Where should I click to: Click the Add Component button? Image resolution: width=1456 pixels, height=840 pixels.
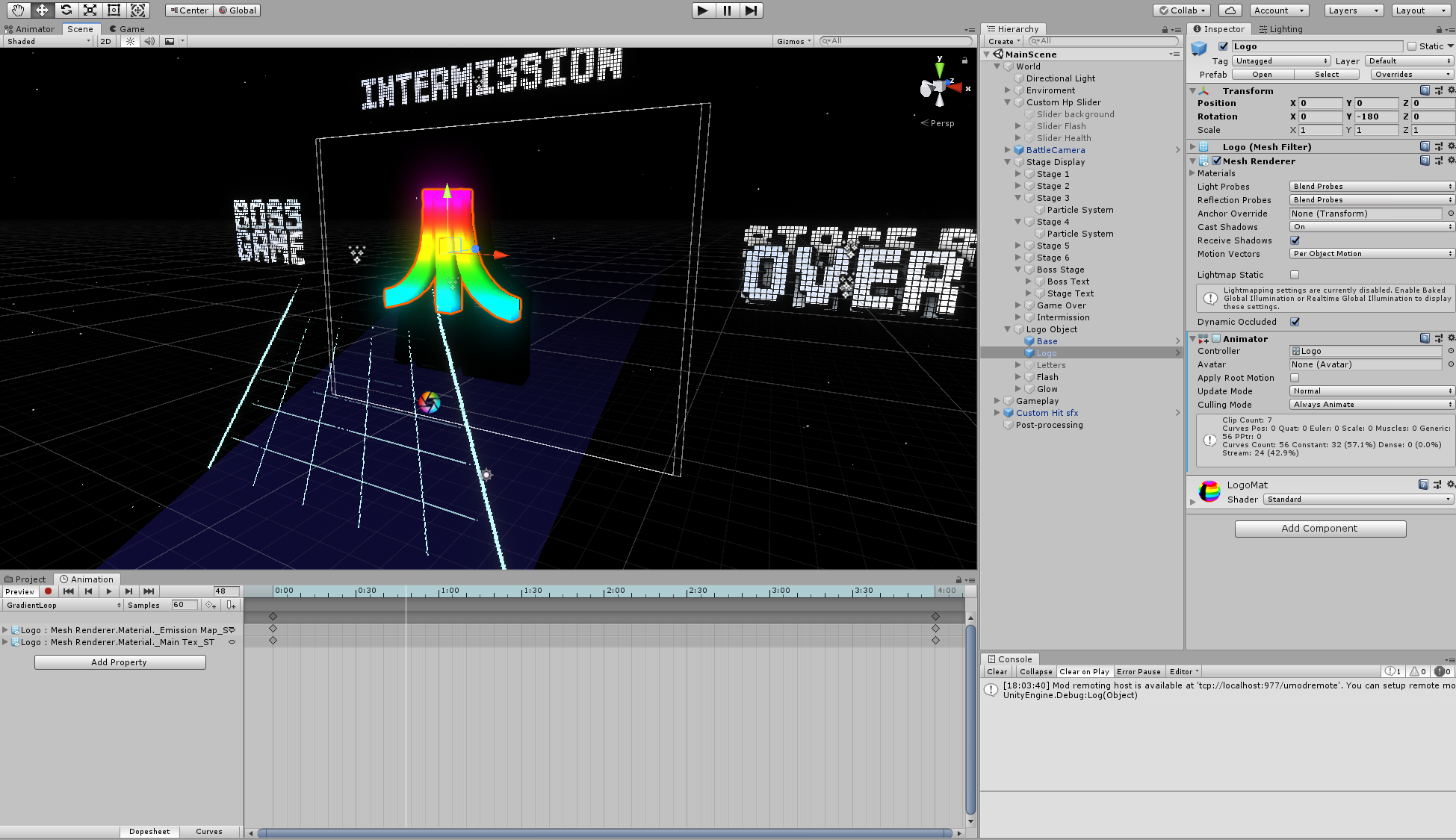tap(1320, 529)
